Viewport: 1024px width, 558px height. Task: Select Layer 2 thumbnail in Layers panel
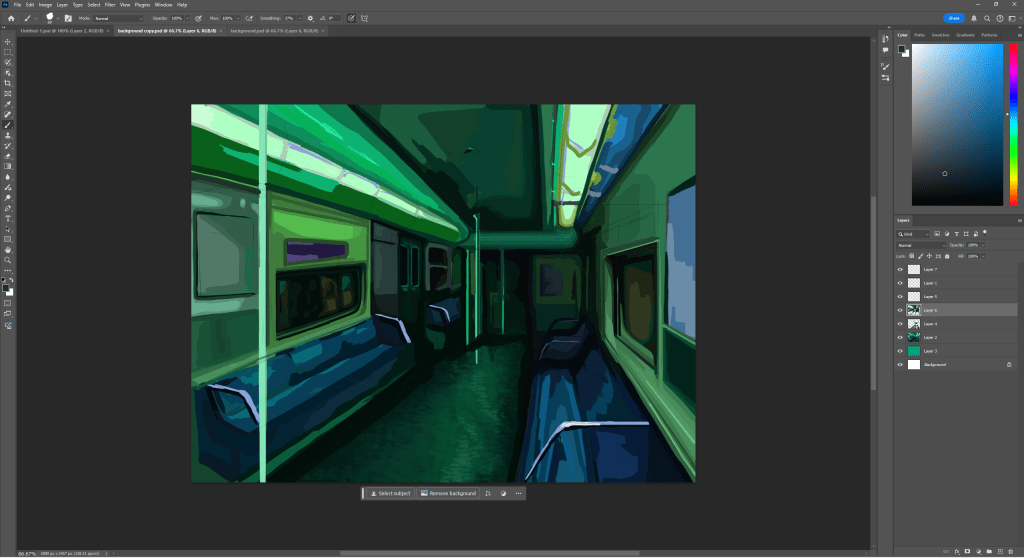pos(914,338)
